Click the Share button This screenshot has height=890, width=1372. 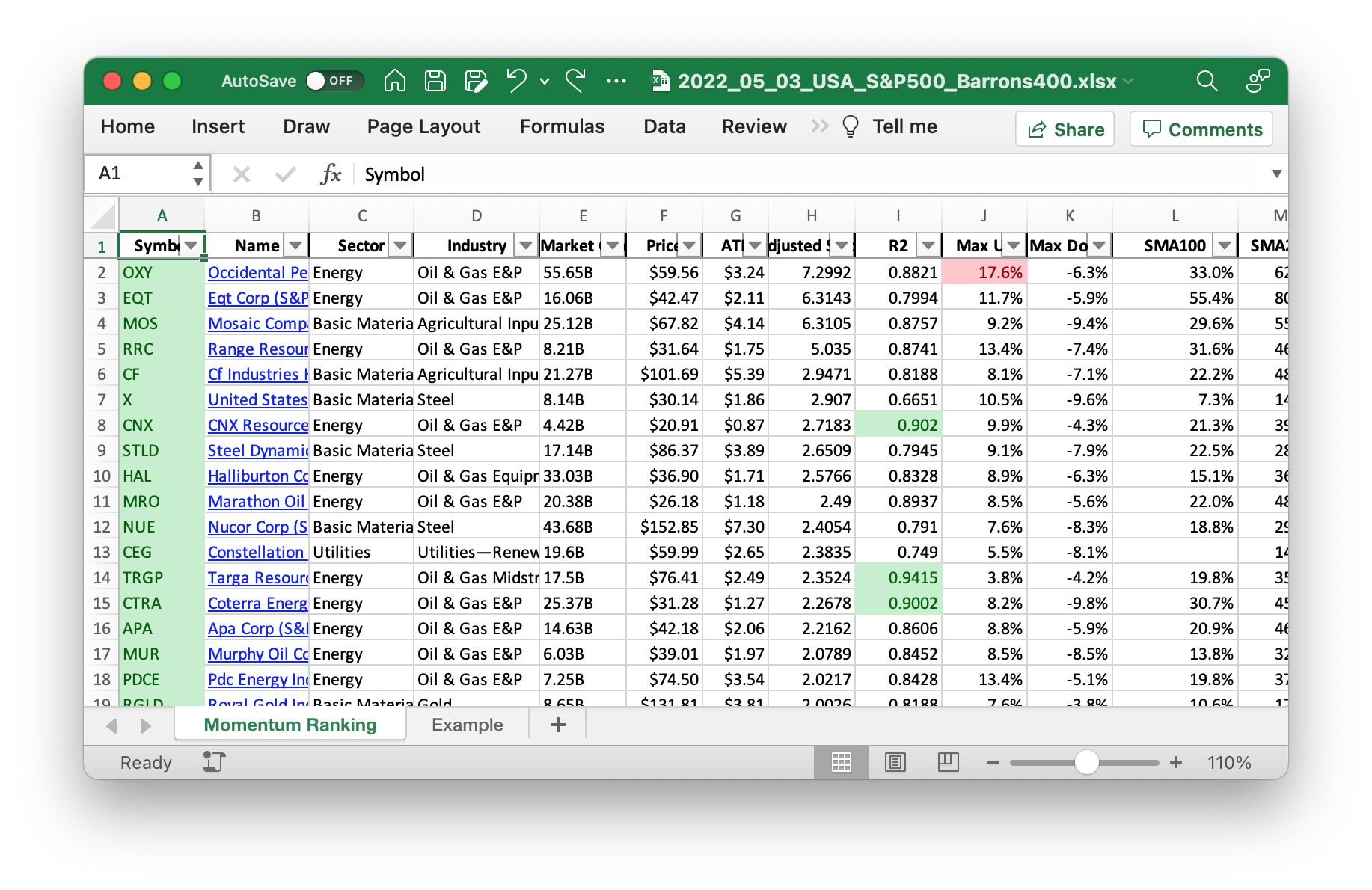tap(1065, 129)
